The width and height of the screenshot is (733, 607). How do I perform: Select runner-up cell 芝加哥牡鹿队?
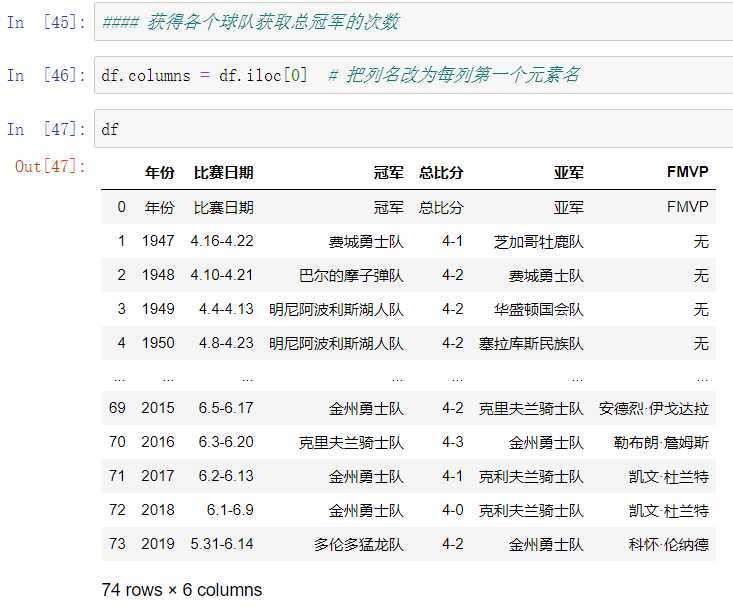tap(539, 242)
